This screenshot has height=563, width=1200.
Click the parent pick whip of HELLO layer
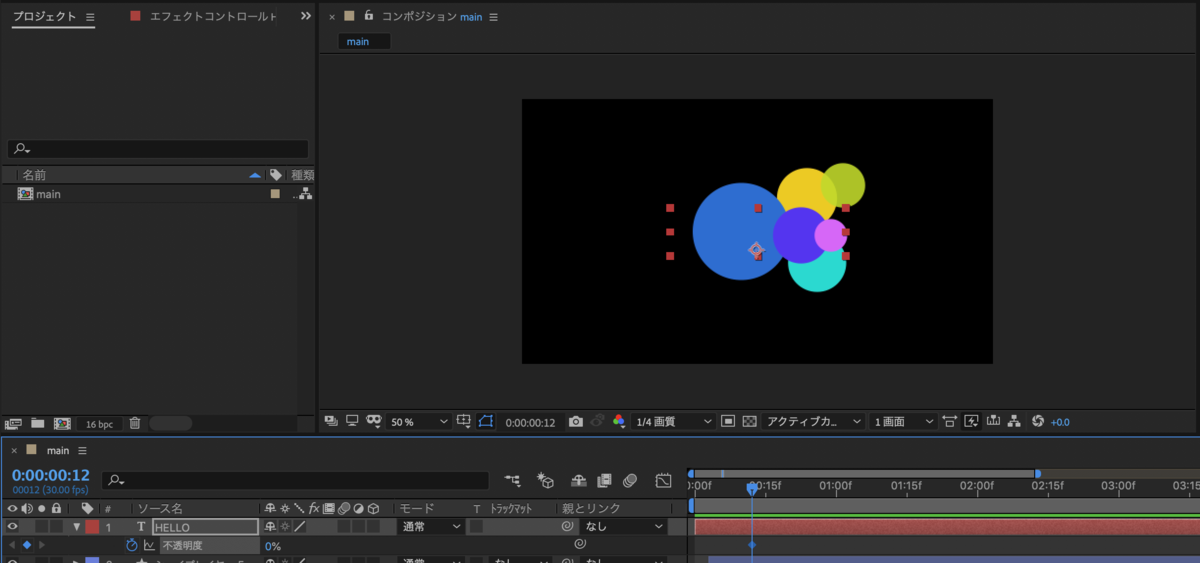pyautogui.click(x=567, y=526)
